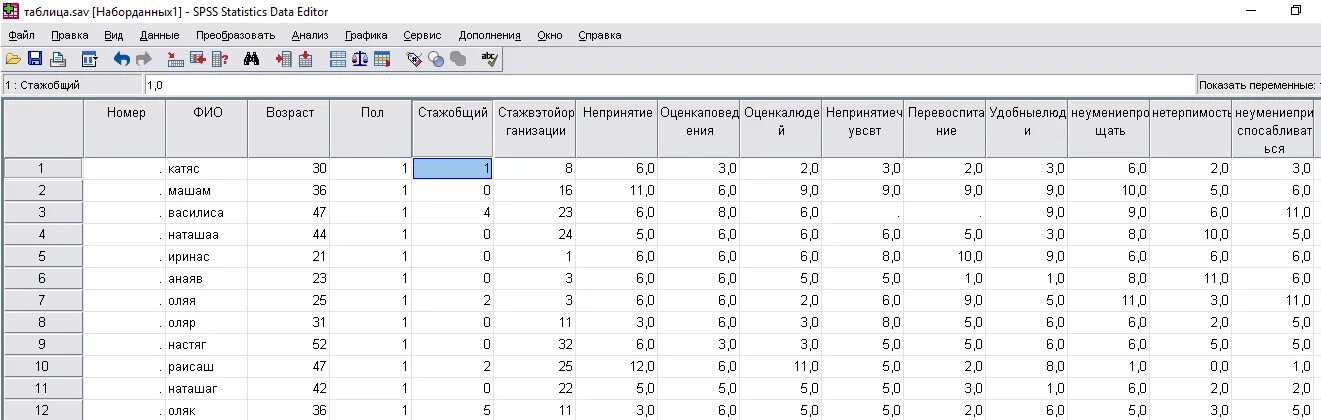The width and height of the screenshot is (1321, 420).
Task: Toggle Value Labels with the tag icon
Action: (414, 59)
